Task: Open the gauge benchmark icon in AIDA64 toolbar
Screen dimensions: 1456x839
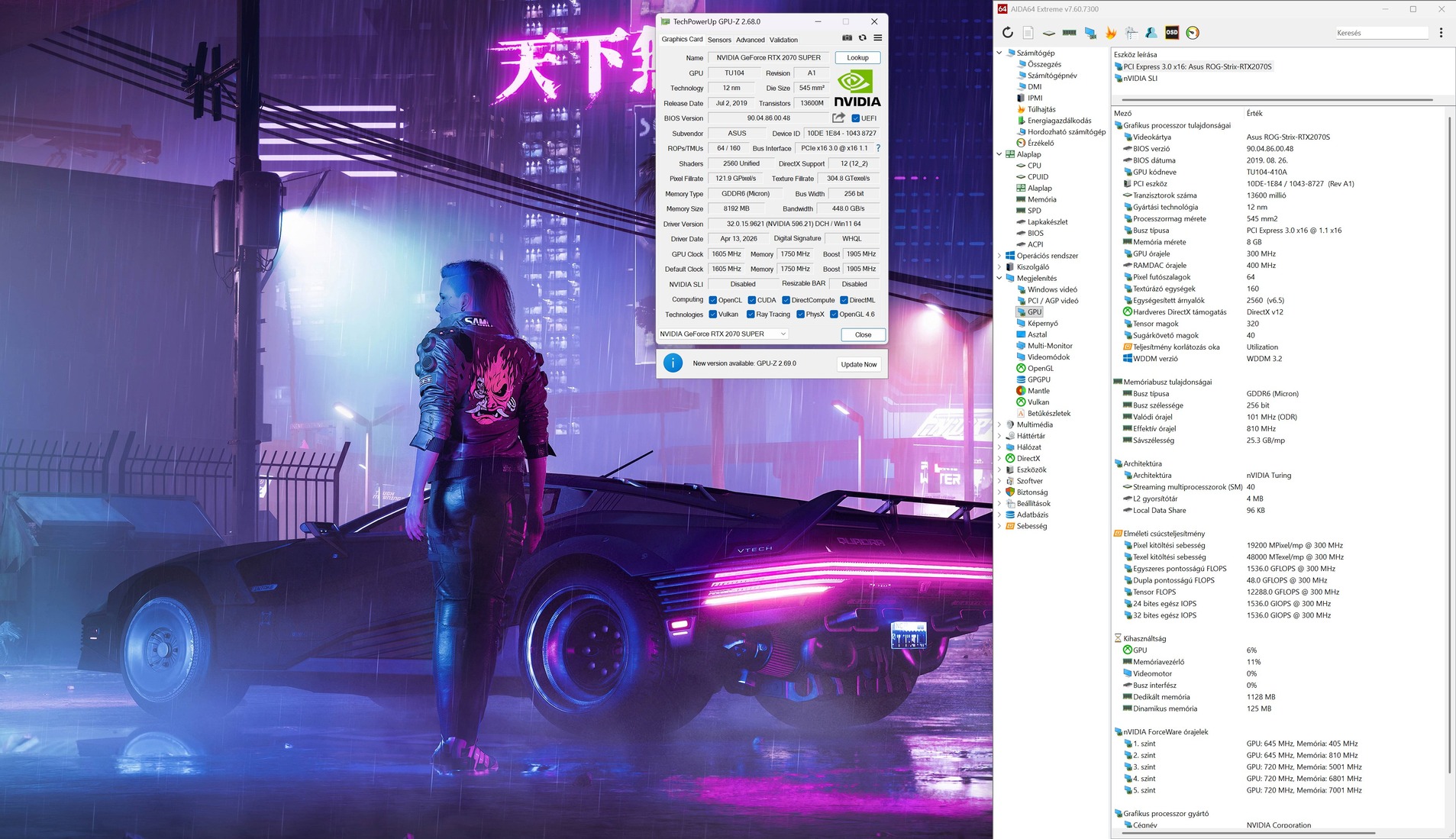Action: [1193, 33]
